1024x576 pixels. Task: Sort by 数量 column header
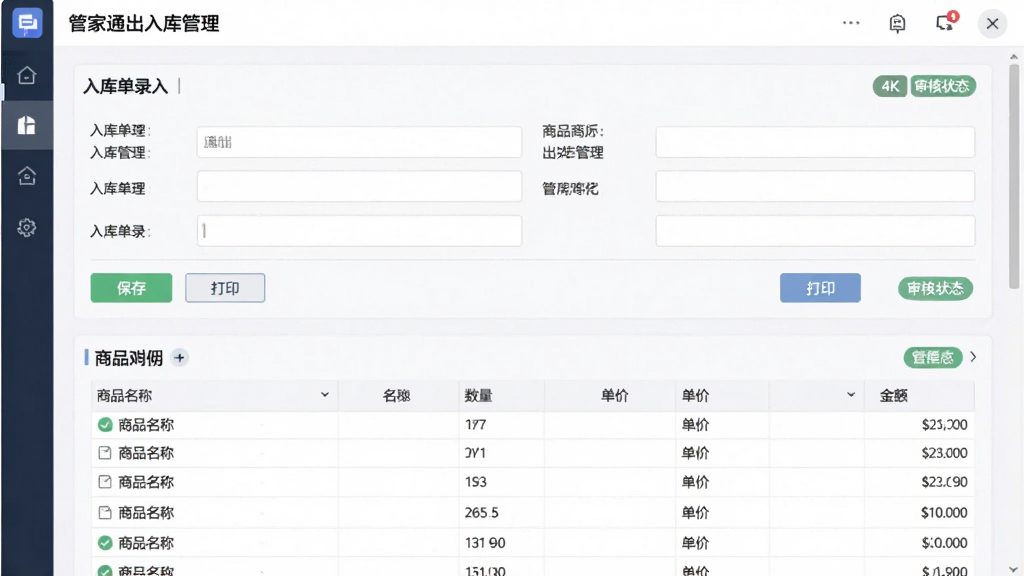[479, 396]
